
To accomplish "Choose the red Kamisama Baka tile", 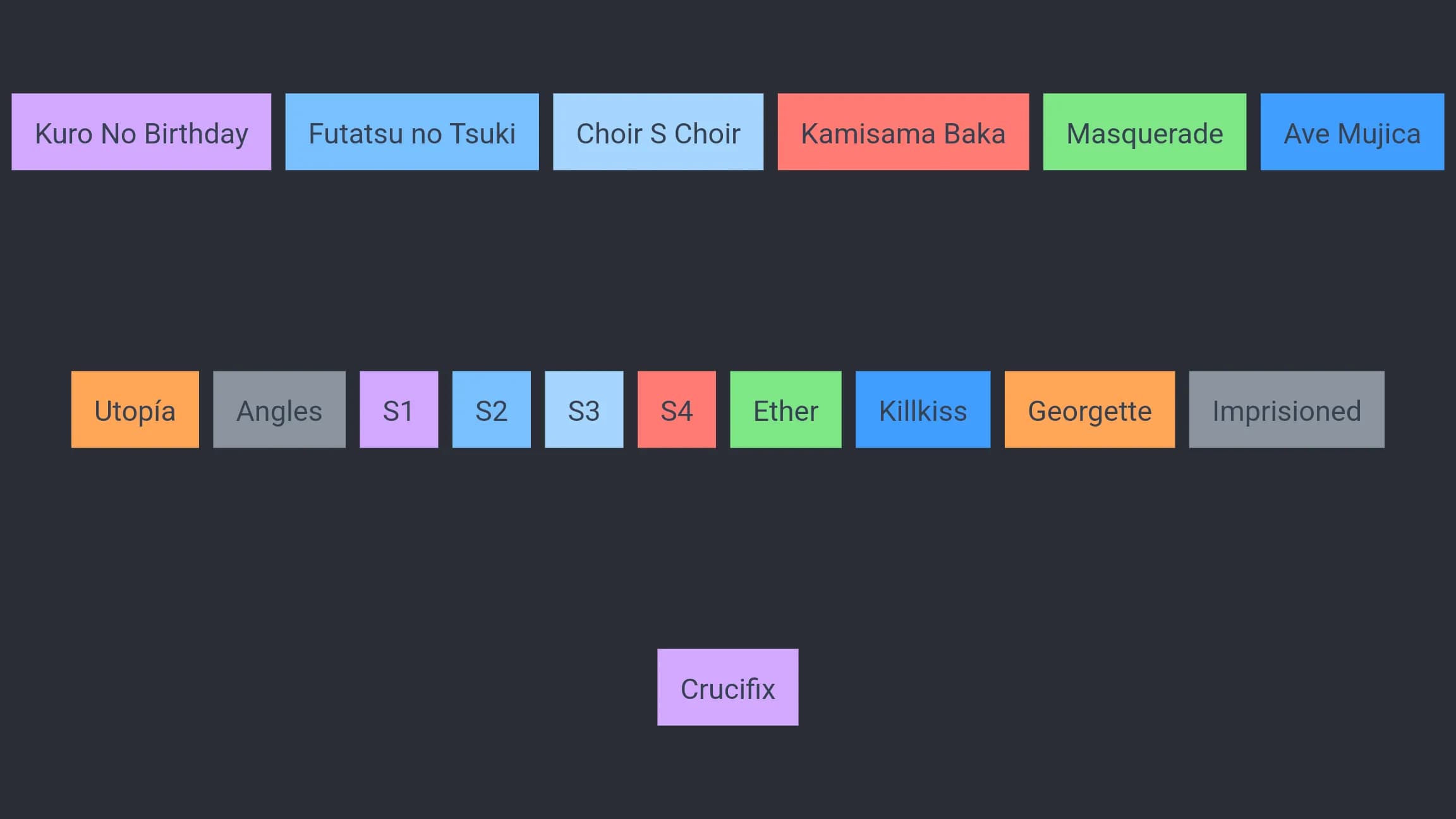I will click(903, 131).
